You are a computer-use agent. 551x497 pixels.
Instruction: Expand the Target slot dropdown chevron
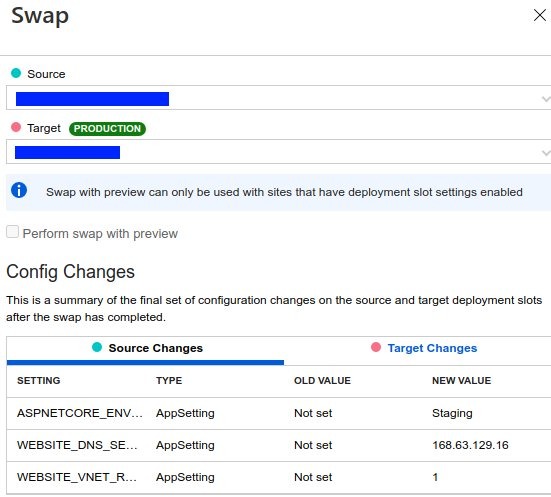pos(546,153)
